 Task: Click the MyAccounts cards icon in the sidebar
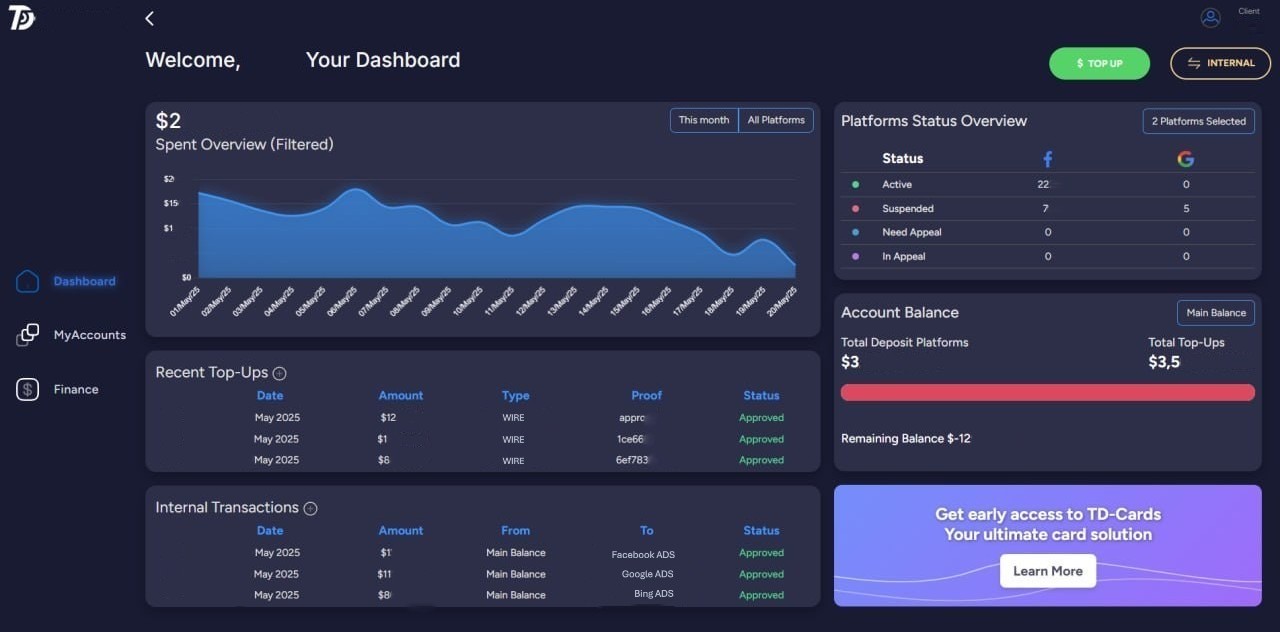tap(26, 335)
